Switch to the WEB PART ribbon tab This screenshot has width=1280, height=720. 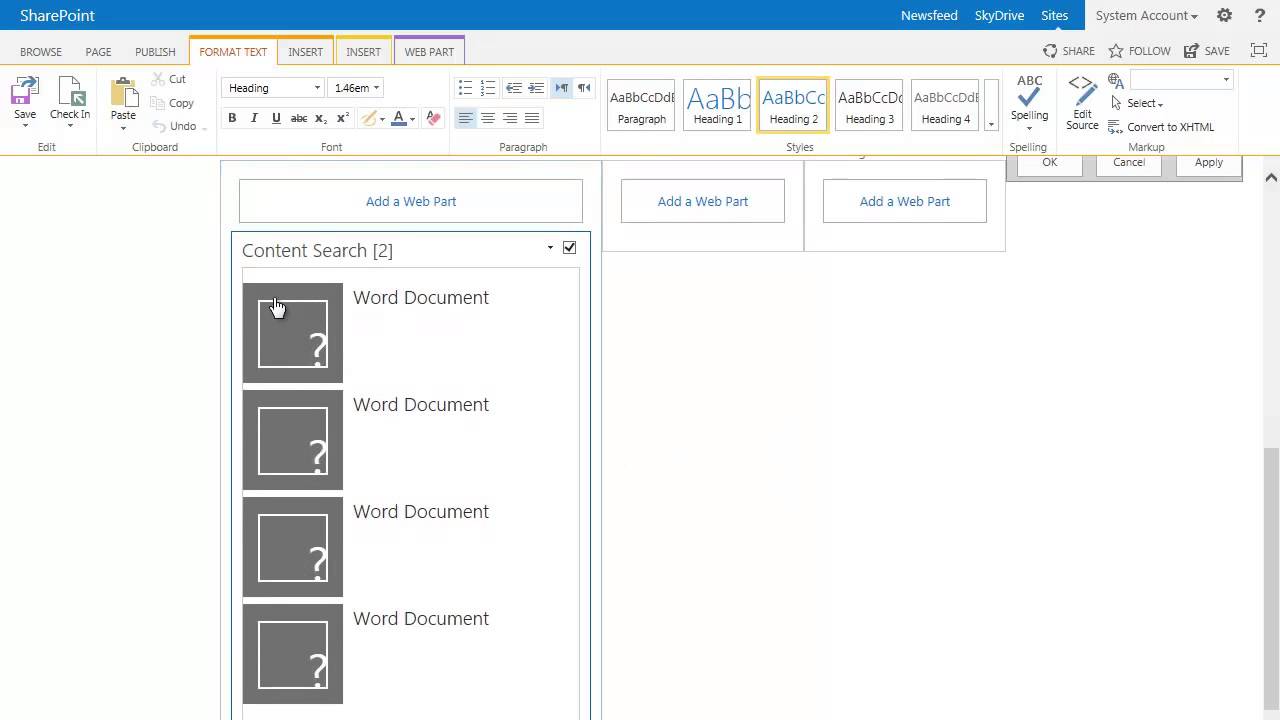click(x=429, y=52)
